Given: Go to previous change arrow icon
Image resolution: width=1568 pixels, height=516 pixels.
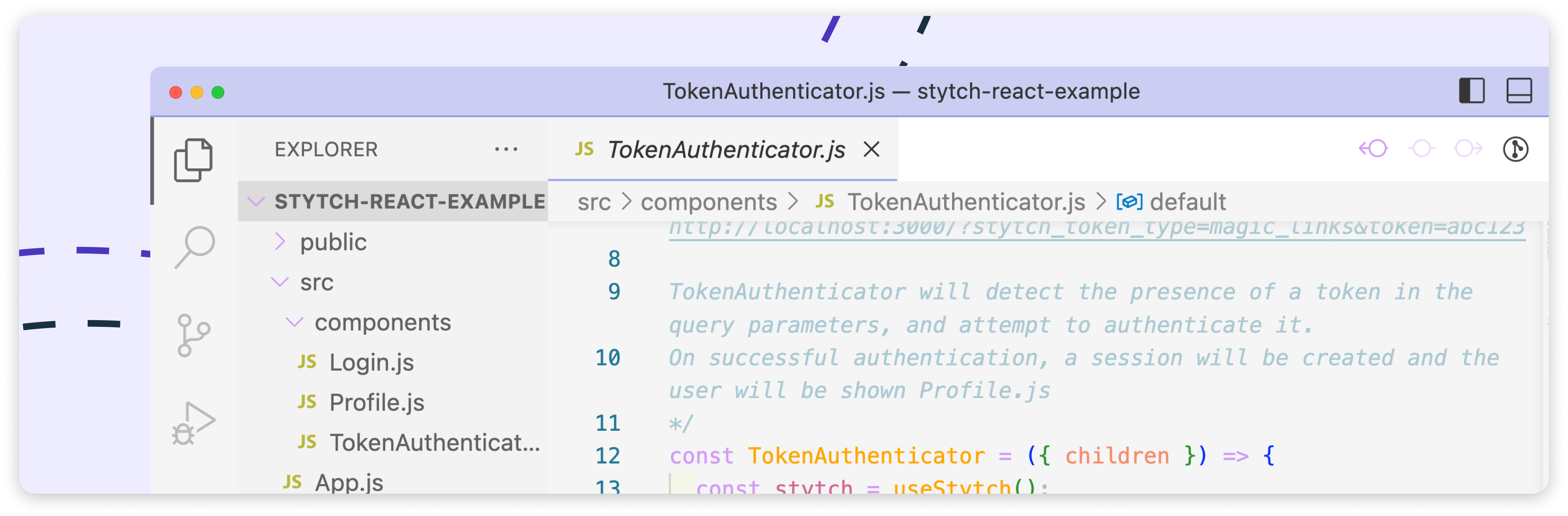Looking at the screenshot, I should 1373,149.
